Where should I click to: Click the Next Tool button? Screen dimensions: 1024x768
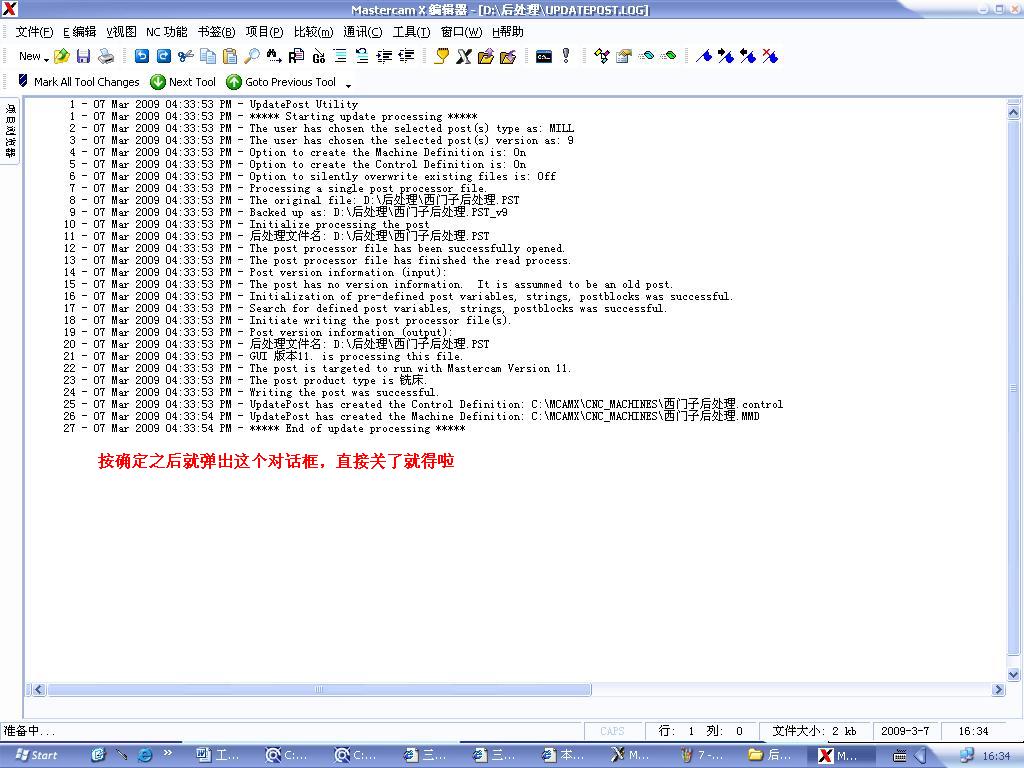[x=183, y=82]
